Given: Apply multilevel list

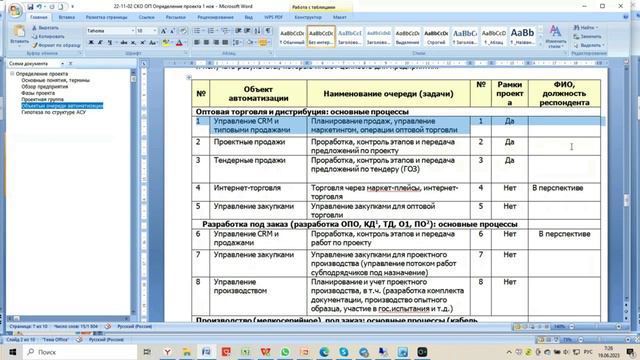Looking at the screenshot, I should [x=225, y=31].
